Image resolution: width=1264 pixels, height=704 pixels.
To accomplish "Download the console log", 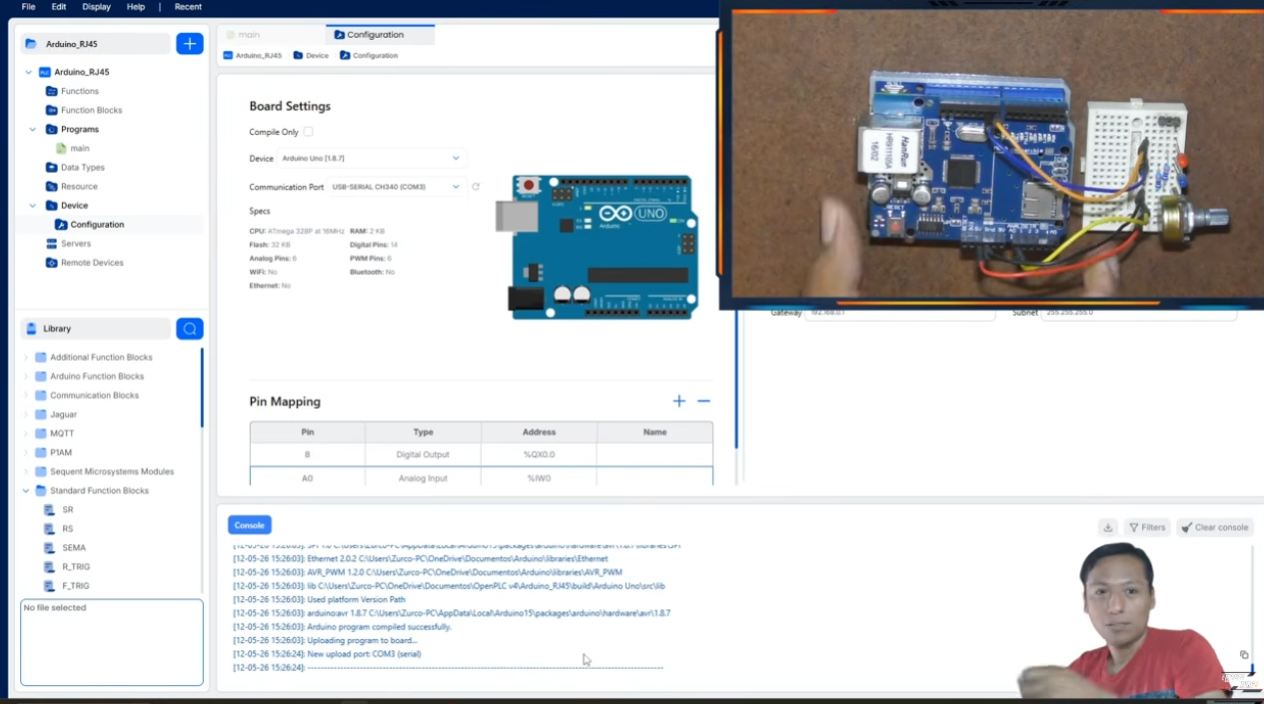I will 1107,527.
